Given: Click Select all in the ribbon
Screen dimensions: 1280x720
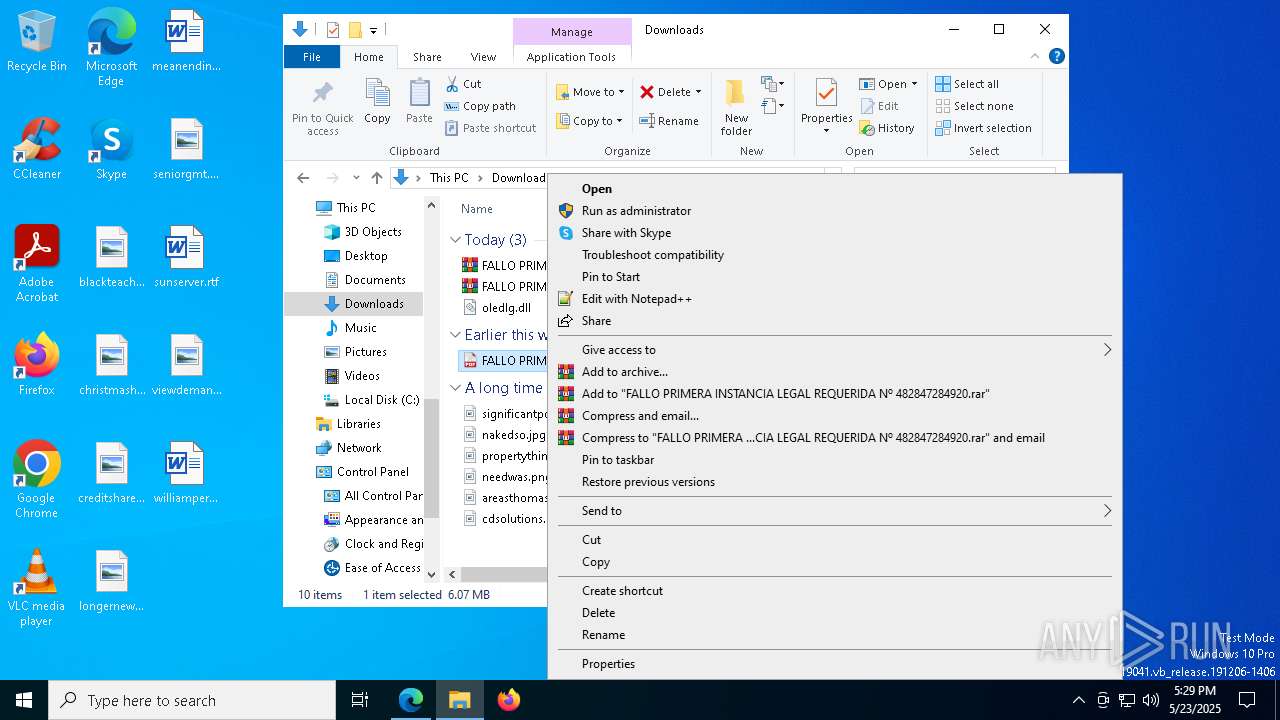Looking at the screenshot, I should (967, 84).
